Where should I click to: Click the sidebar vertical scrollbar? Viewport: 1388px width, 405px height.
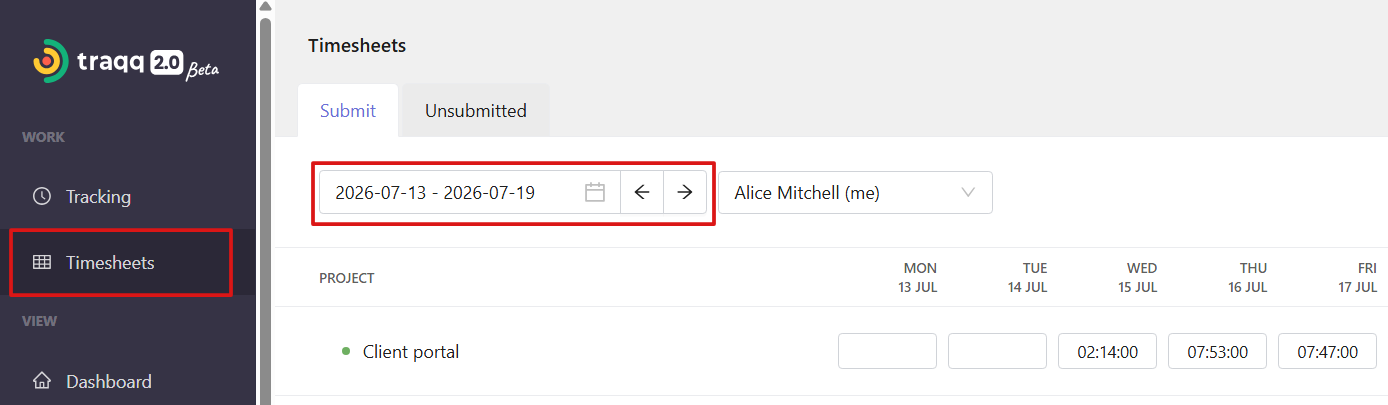coord(265,210)
